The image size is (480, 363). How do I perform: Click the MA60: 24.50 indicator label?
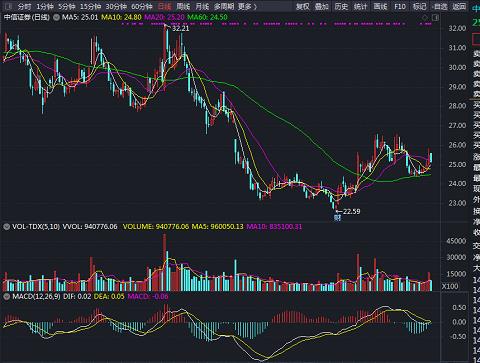pyautogui.click(x=207, y=17)
